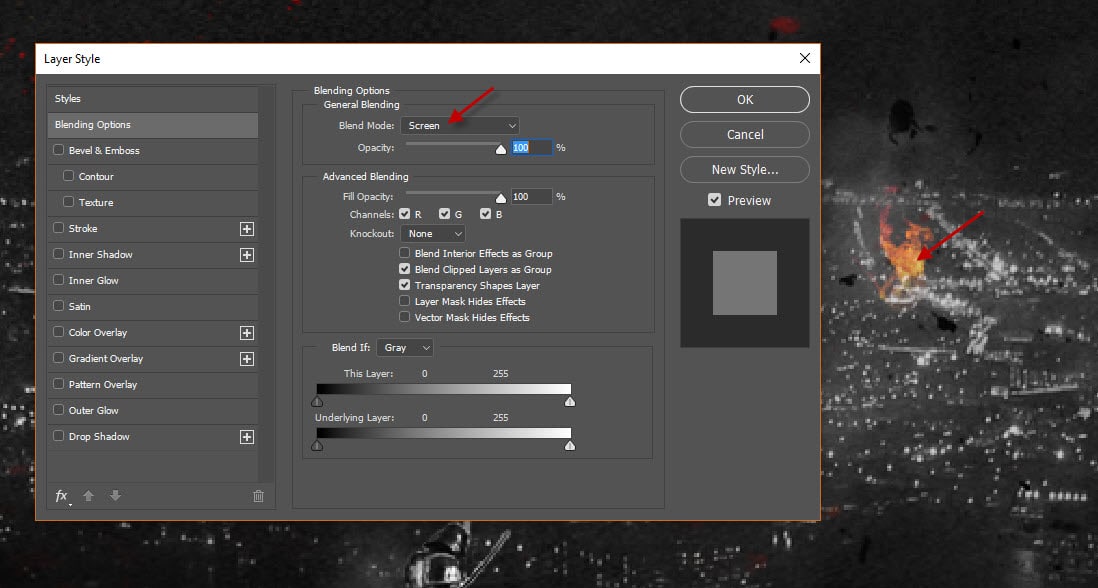
Task: Click the move effect up arrow
Action: click(x=88, y=496)
